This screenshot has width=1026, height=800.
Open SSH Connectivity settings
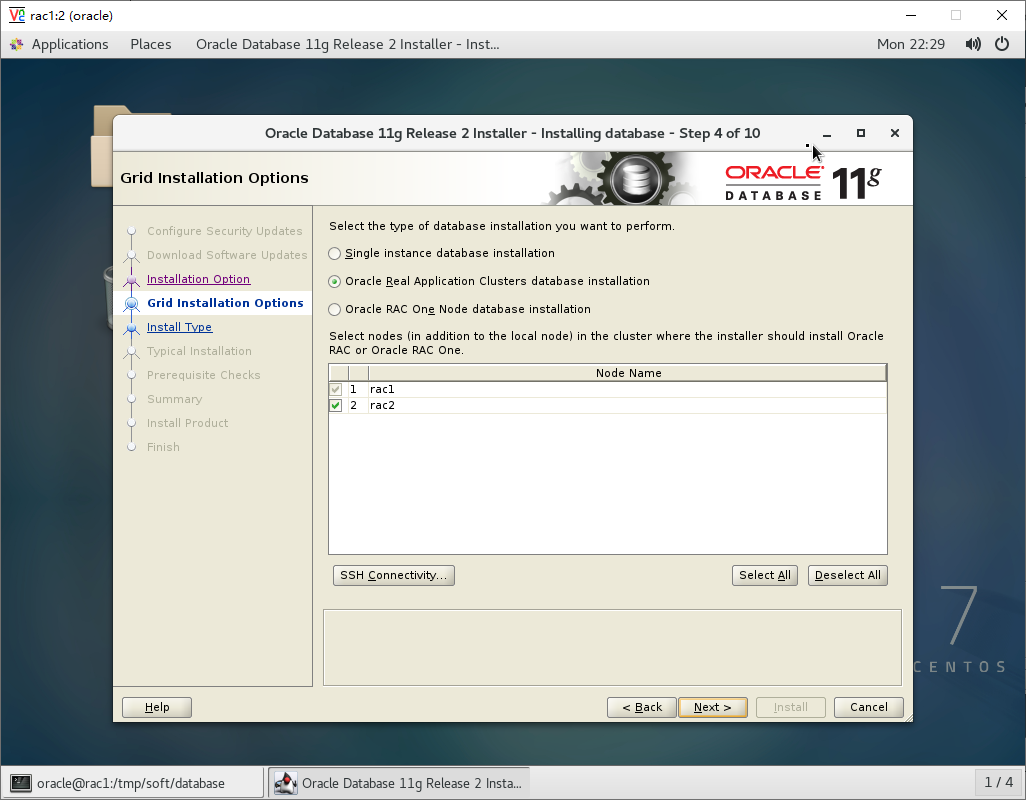pos(393,575)
